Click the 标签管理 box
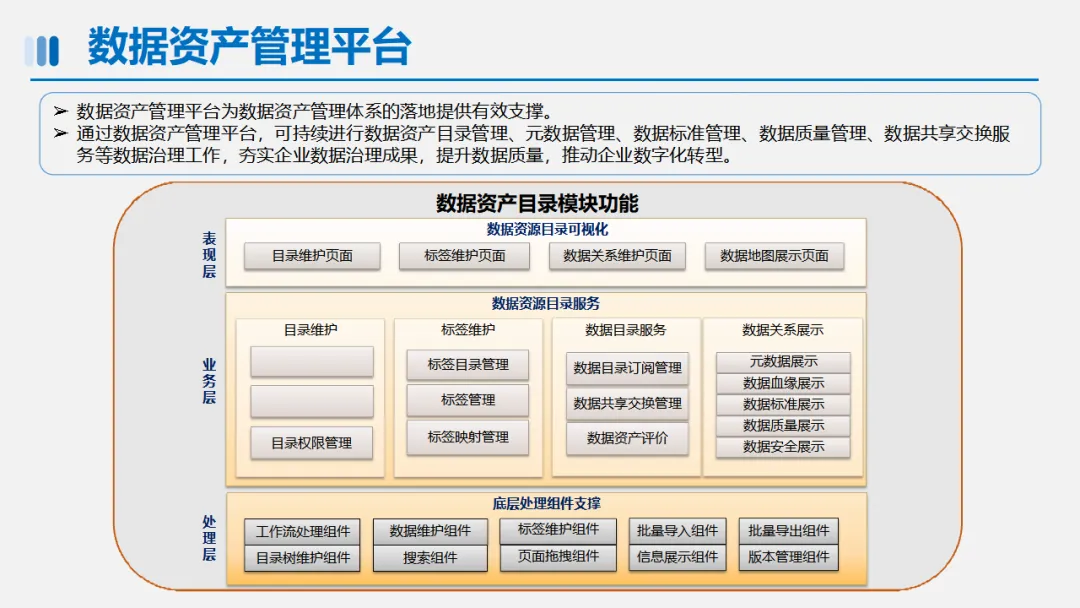This screenshot has width=1080, height=608. [468, 400]
